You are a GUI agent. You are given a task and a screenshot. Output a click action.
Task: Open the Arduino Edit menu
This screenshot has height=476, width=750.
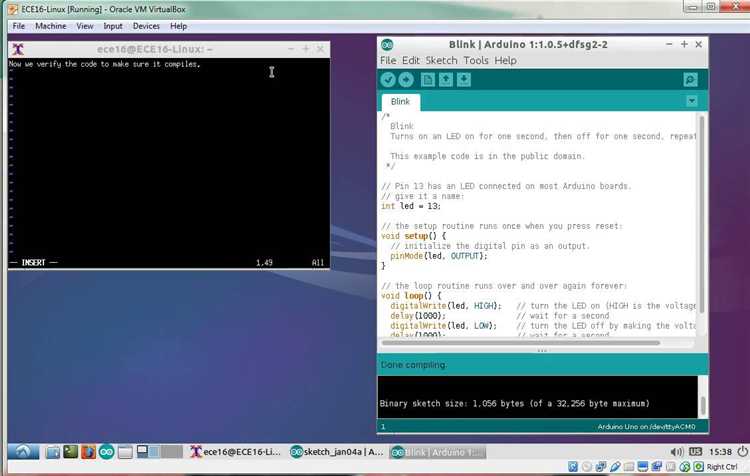pyautogui.click(x=411, y=60)
